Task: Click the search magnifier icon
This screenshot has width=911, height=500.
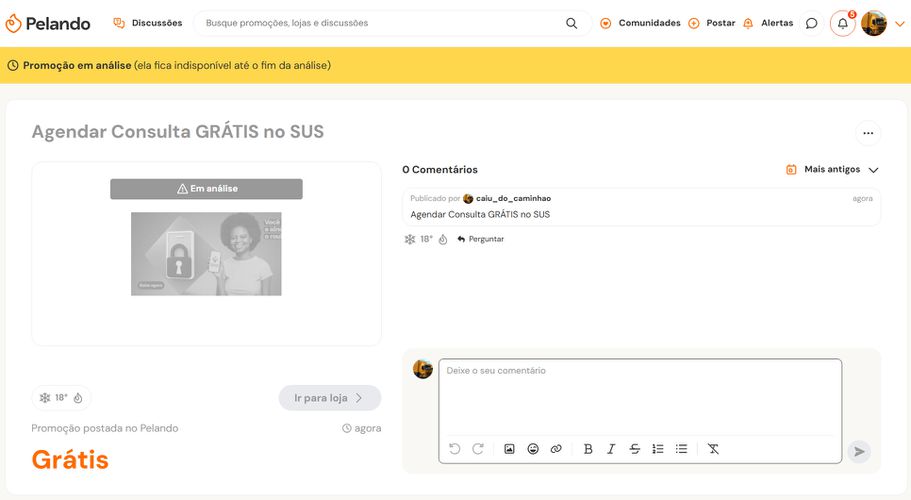Action: (x=572, y=23)
